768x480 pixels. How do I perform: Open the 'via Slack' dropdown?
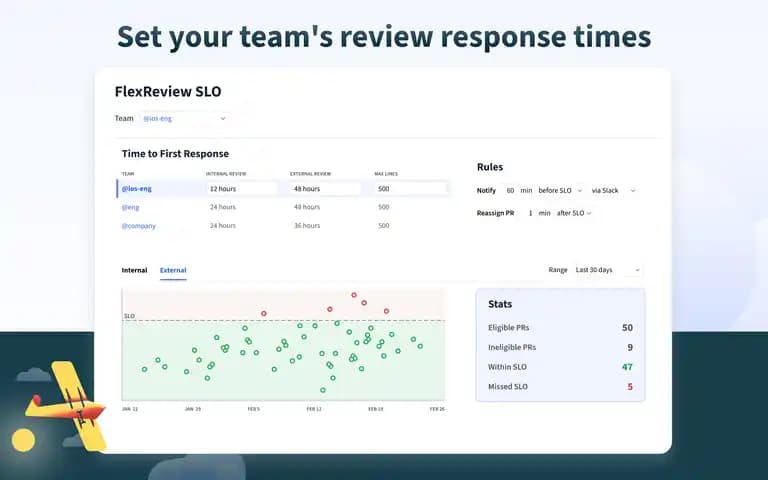coord(613,191)
